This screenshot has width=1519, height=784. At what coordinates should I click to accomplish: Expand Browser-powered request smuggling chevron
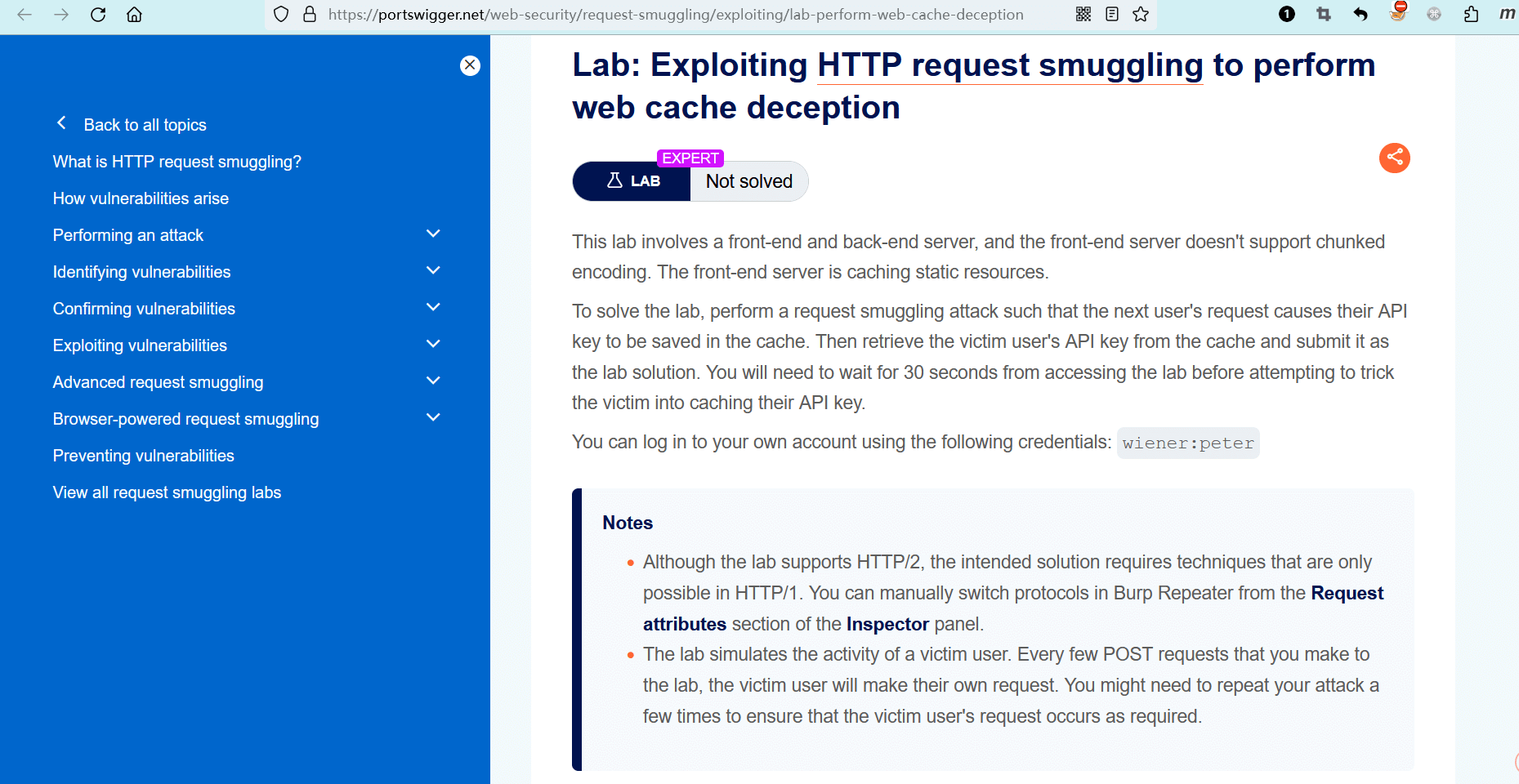(433, 418)
